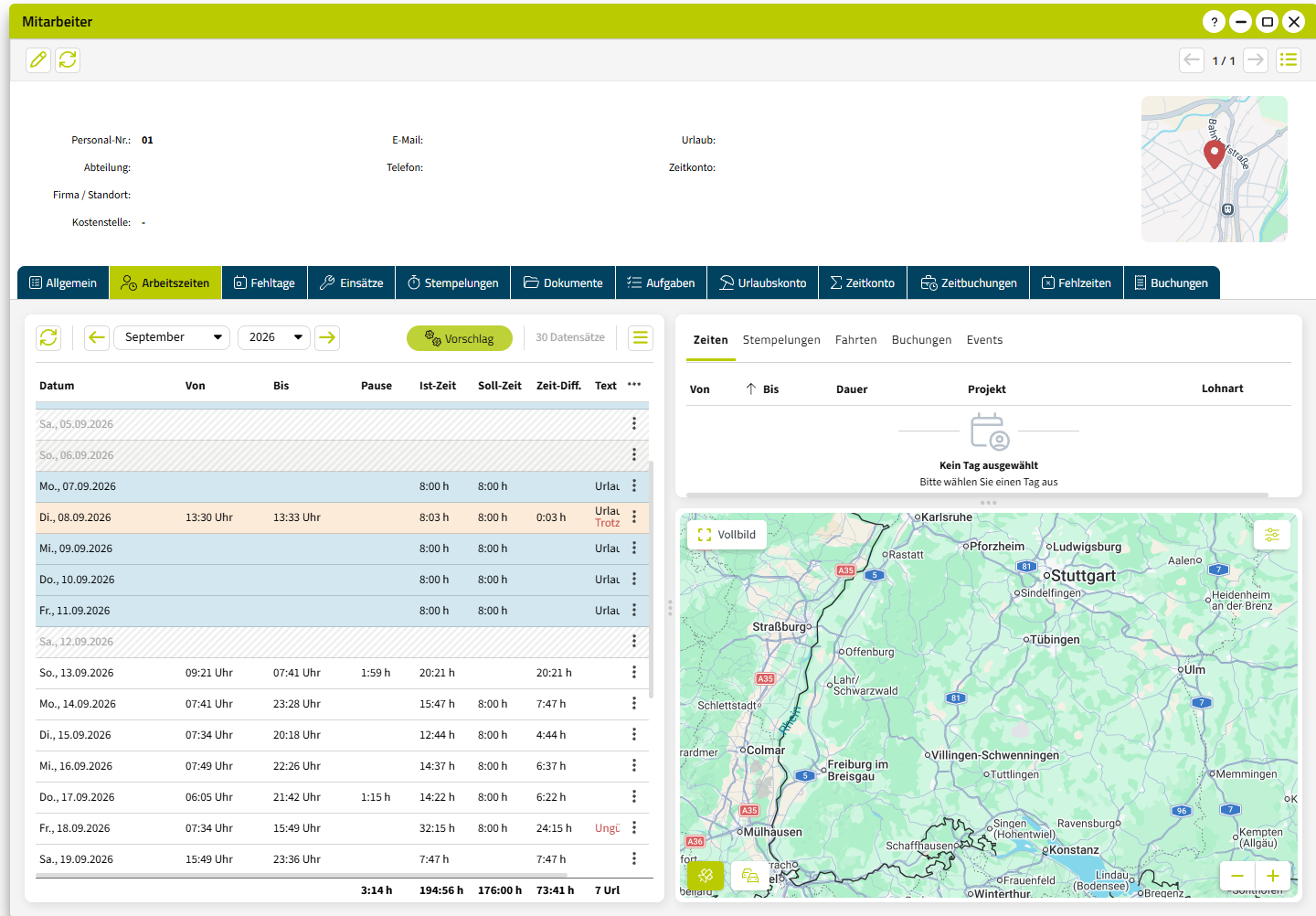Open the hamburger menu beside Datensätze
Image resolution: width=1316 pixels, height=916 pixels.
tap(641, 337)
